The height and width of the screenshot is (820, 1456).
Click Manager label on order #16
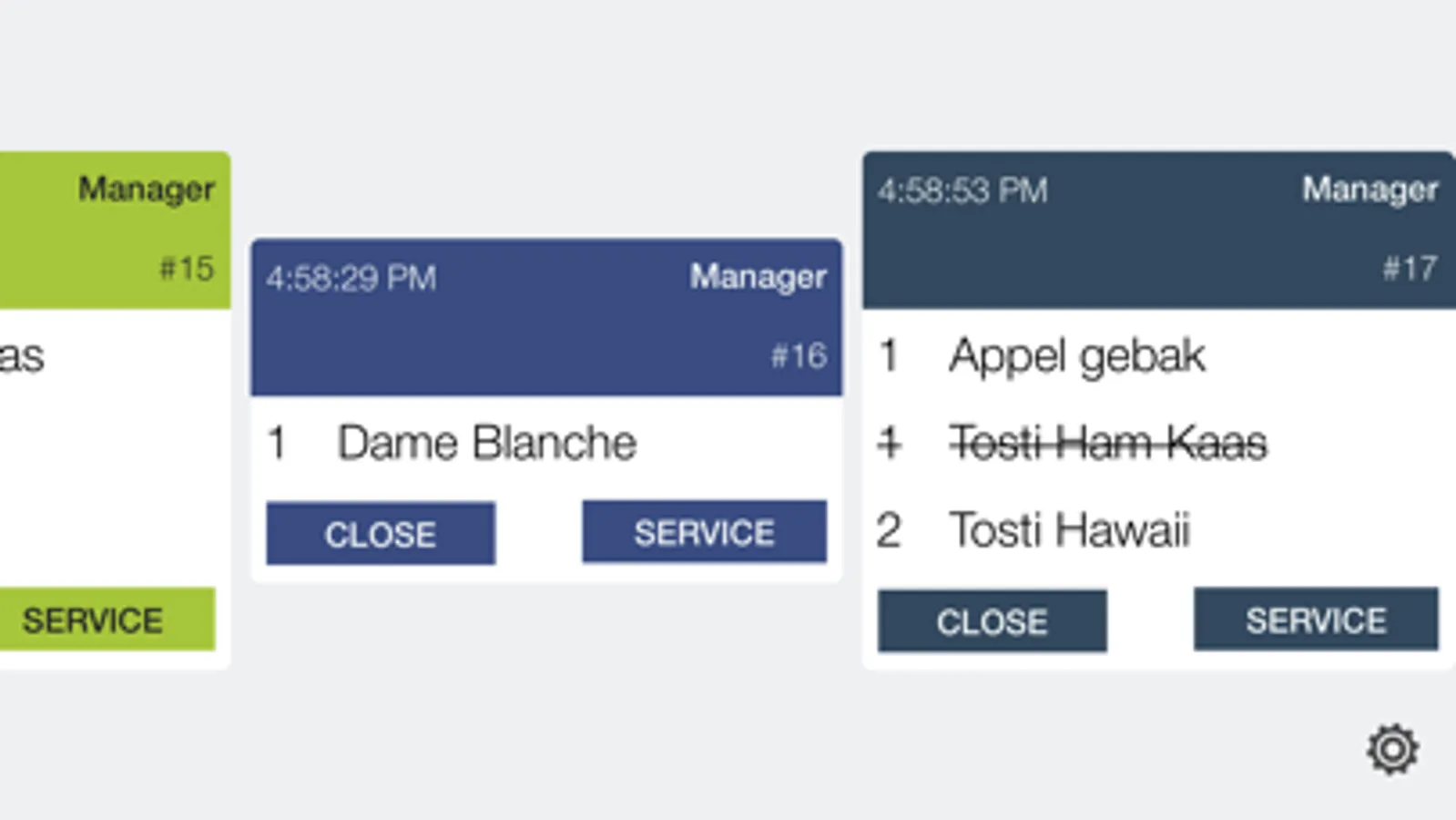(x=758, y=277)
